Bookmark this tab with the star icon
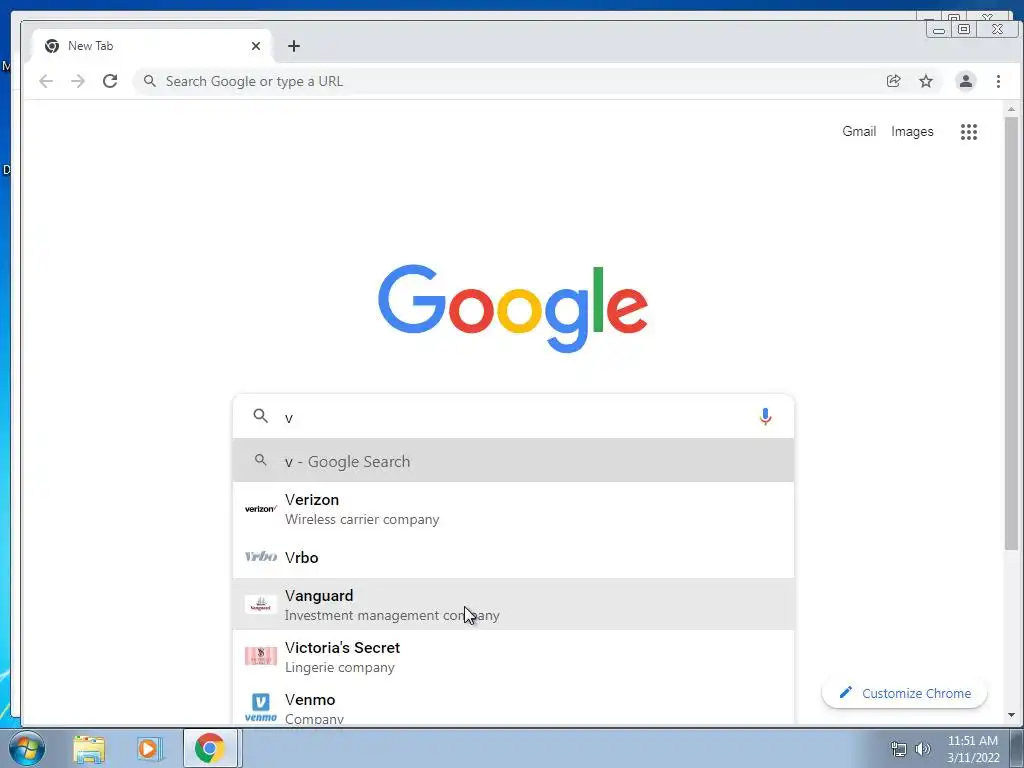 pyautogui.click(x=925, y=81)
